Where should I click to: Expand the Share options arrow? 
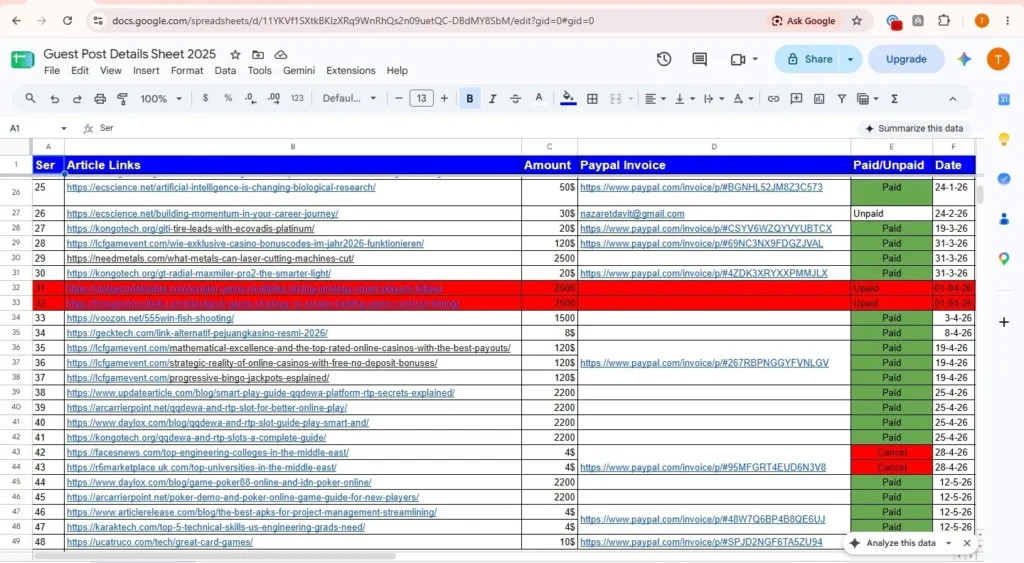[850, 59]
